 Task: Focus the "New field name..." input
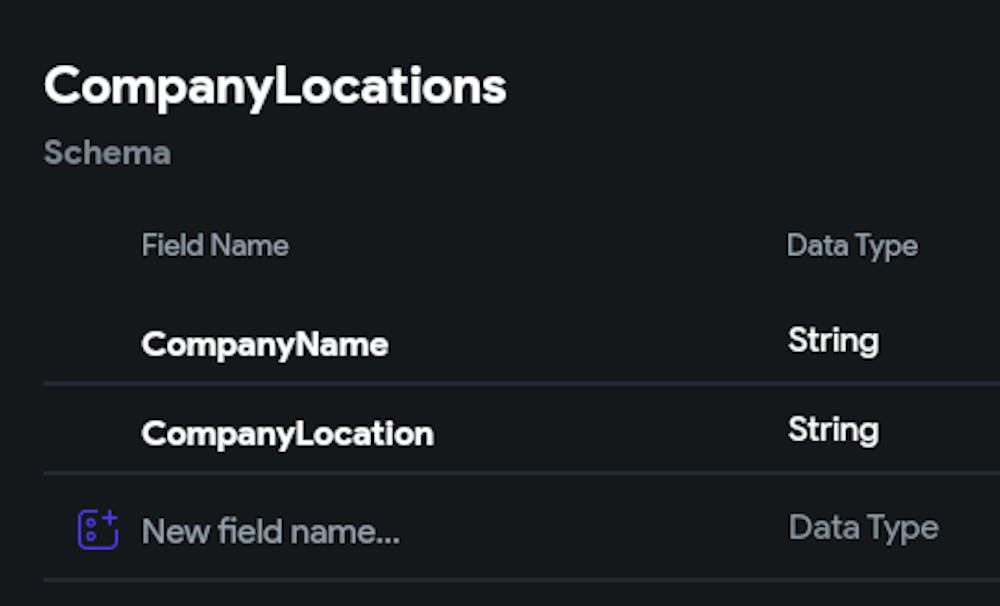(271, 532)
